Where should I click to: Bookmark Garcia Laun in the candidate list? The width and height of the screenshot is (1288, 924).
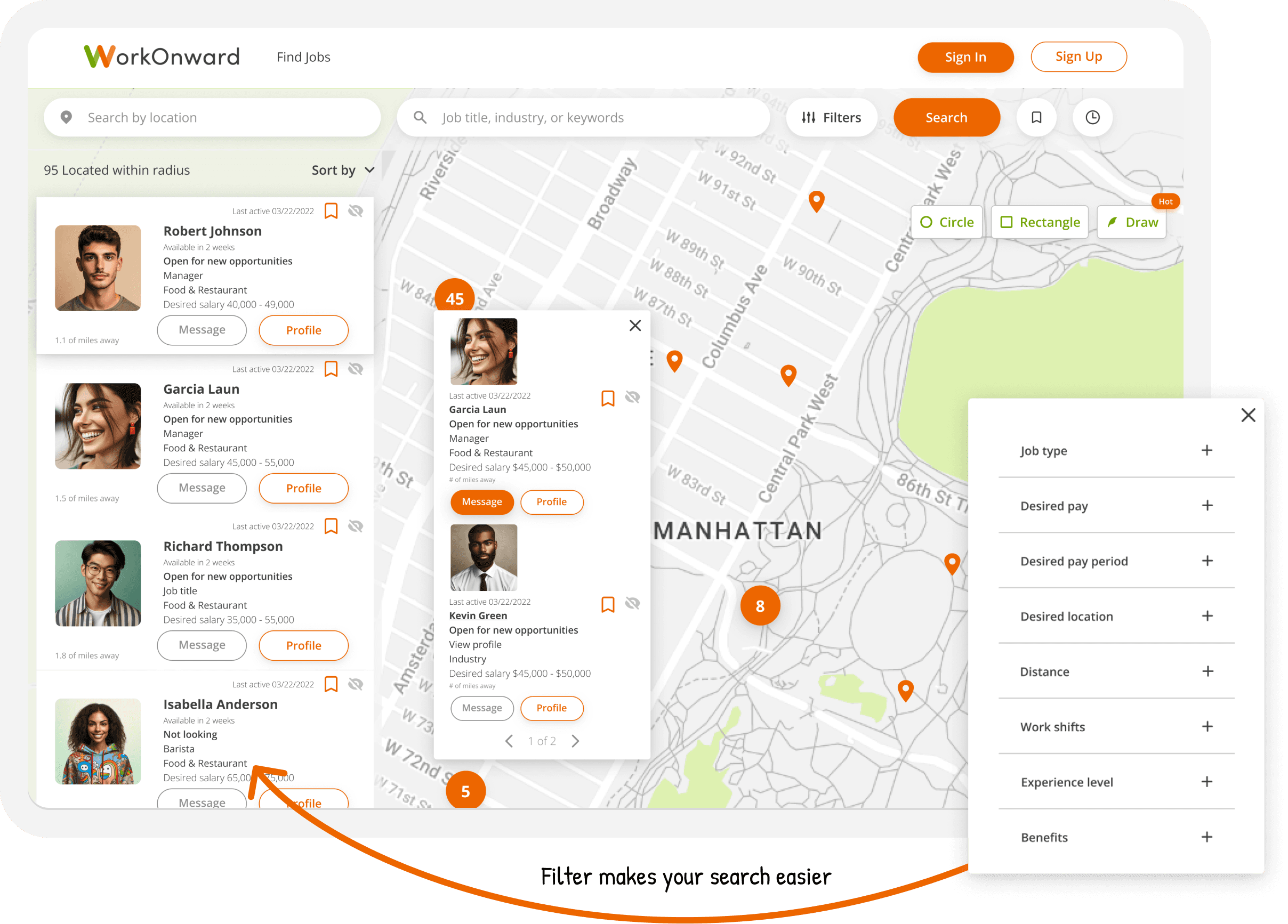(x=331, y=369)
